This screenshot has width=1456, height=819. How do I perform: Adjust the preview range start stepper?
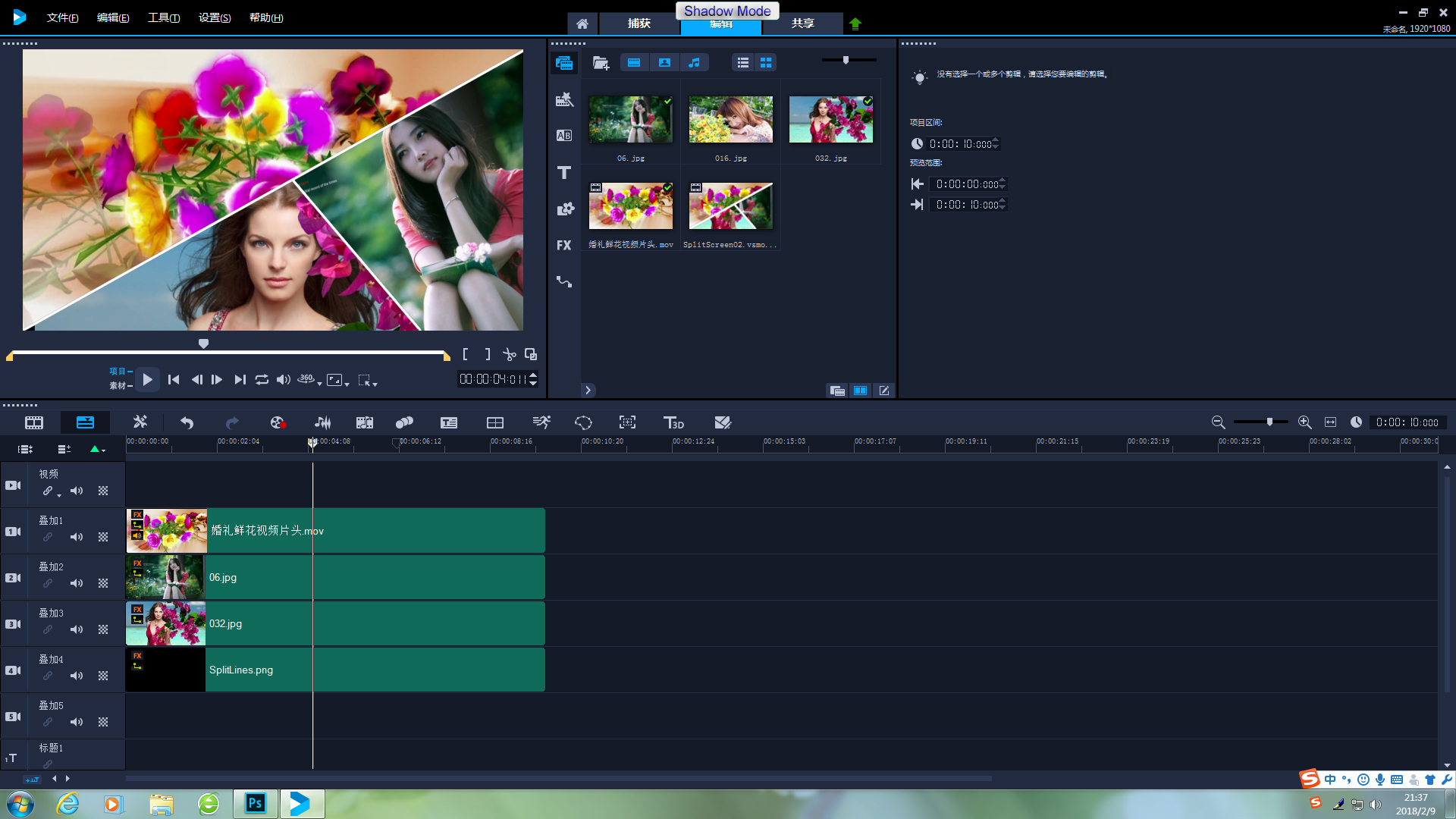pos(1003,184)
